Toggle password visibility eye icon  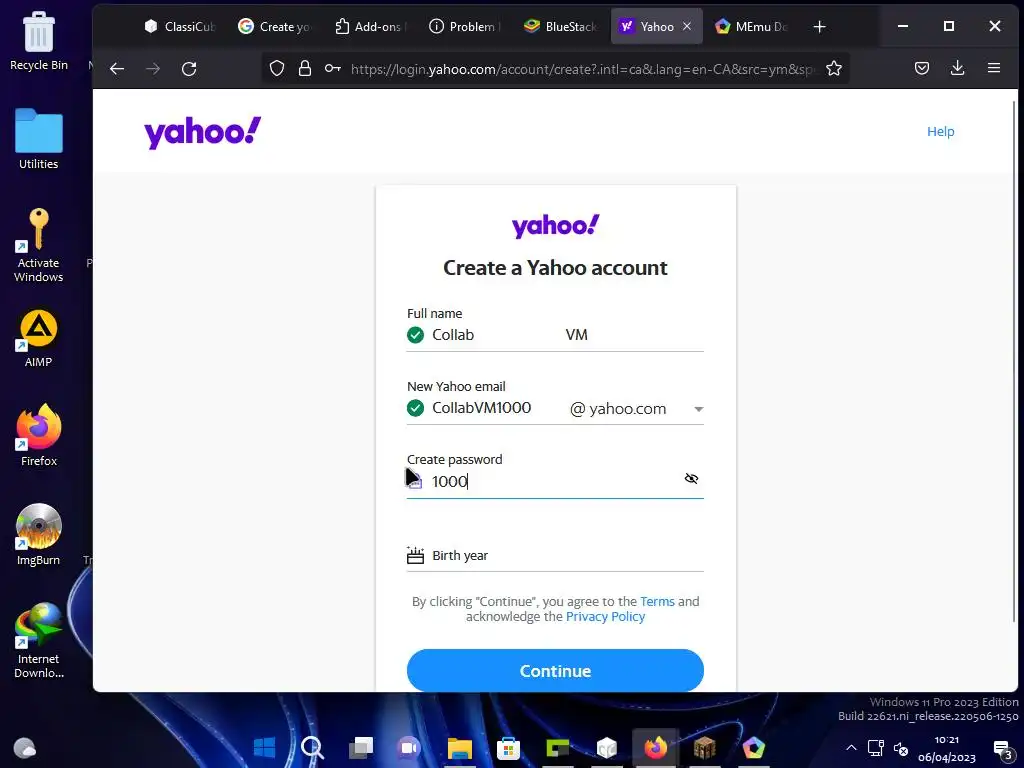[x=691, y=479]
